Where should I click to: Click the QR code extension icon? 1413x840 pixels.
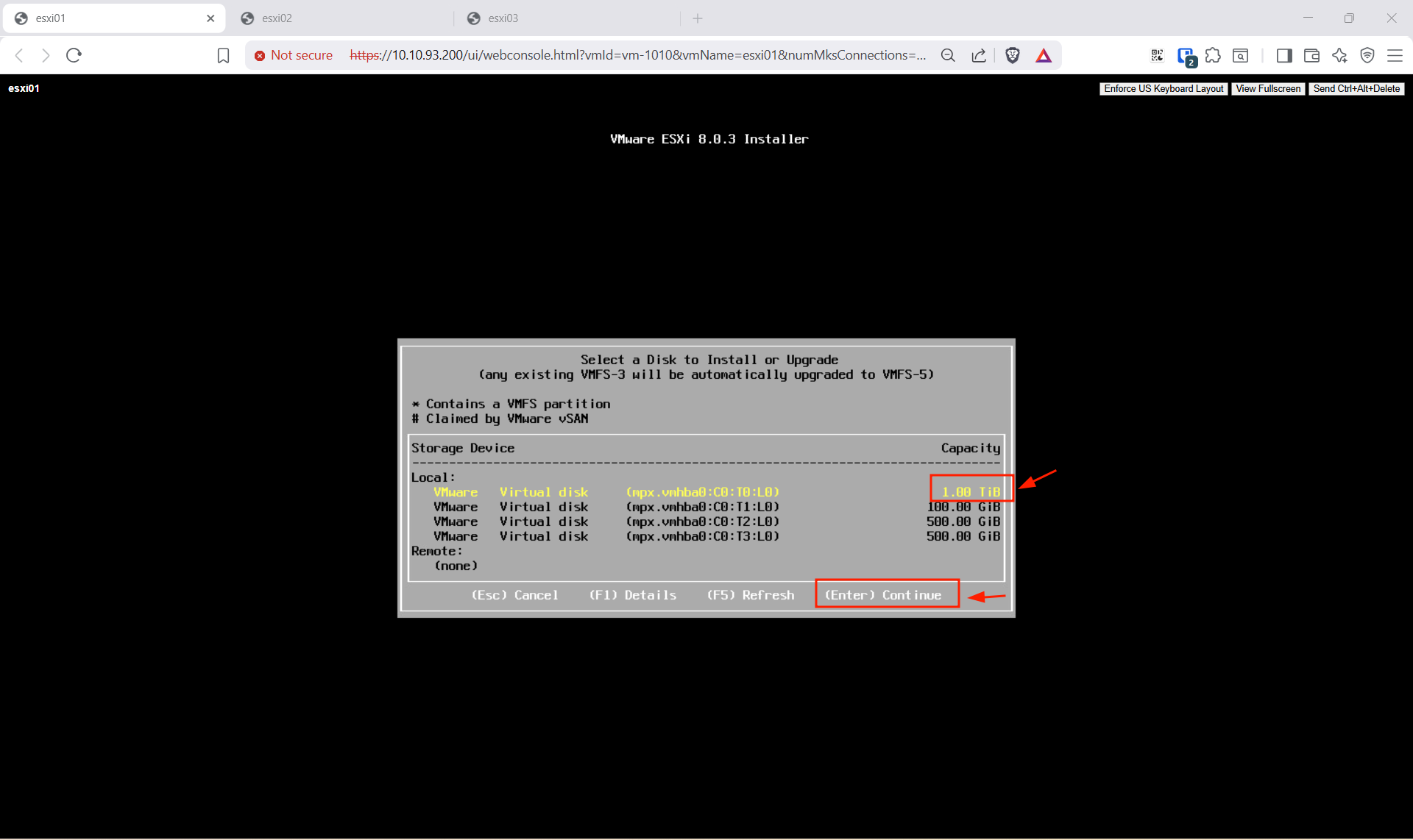pos(1157,55)
